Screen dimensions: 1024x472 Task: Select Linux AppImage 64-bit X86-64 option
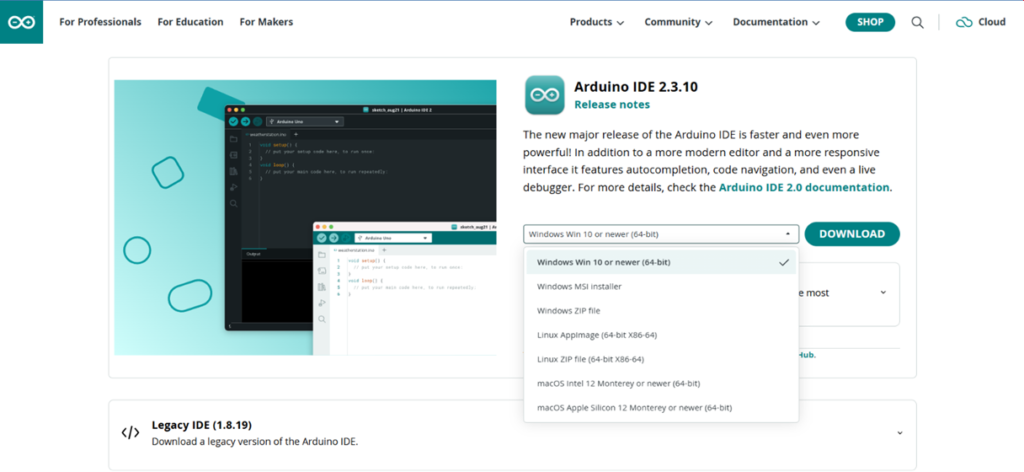661,335
